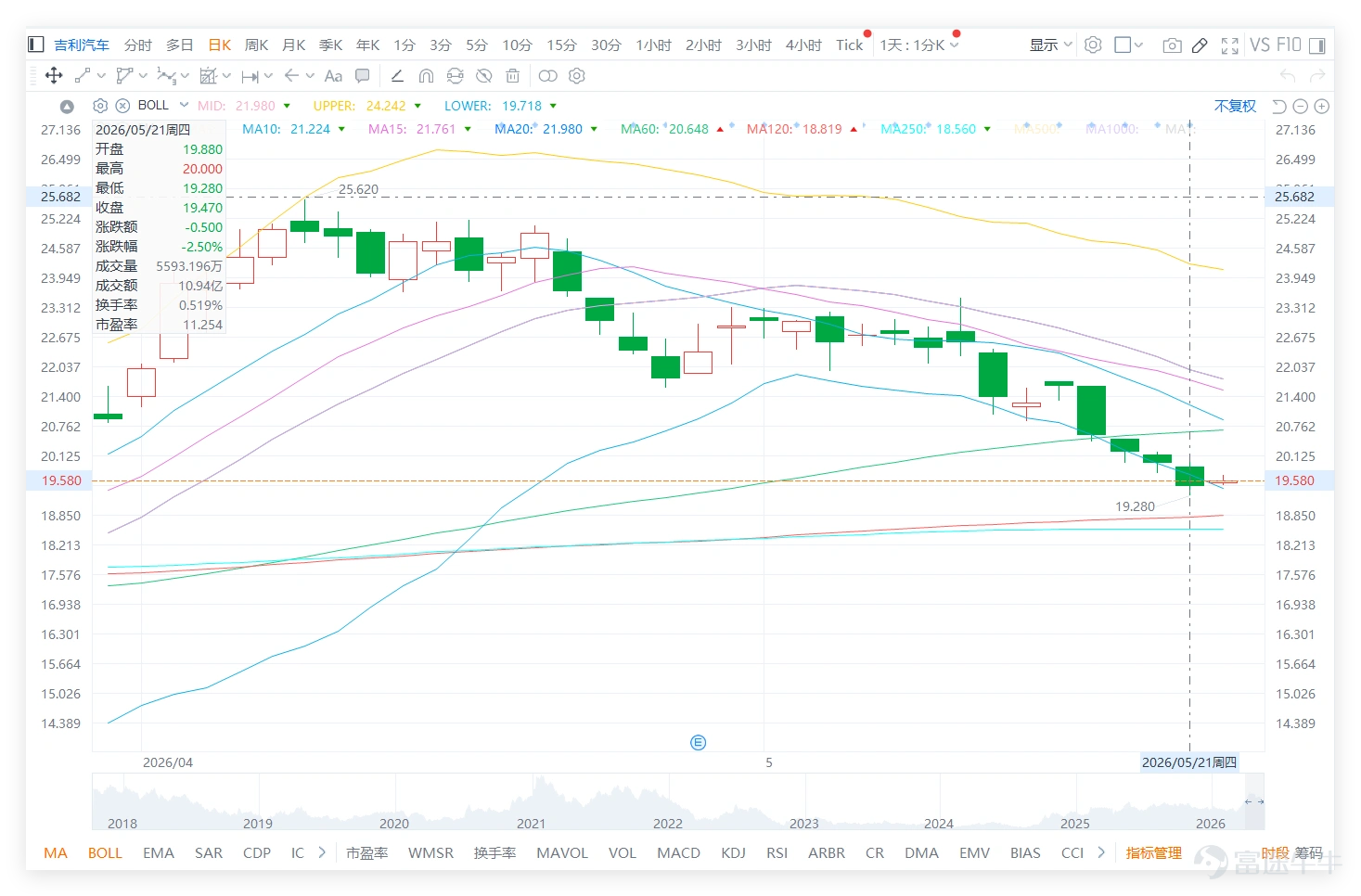Image resolution: width=1361 pixels, height=896 pixels.
Task: Select the comment bubble annotation tool
Action: 363,76
